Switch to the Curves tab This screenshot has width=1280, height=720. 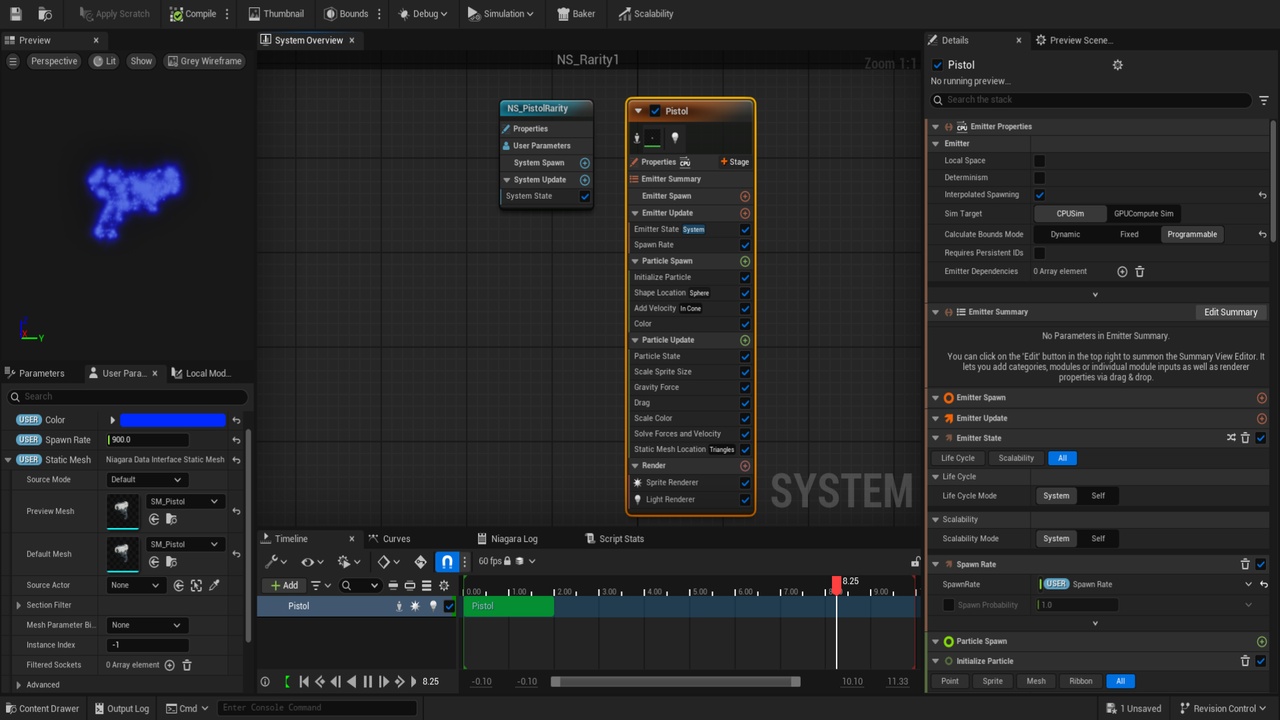(x=389, y=539)
